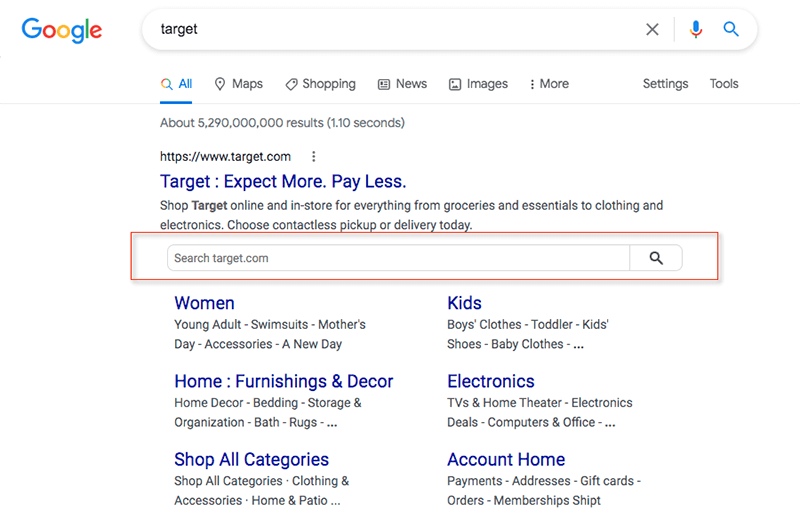Expand the More search options menu
Screen dimensions: 800x527
coord(549,84)
